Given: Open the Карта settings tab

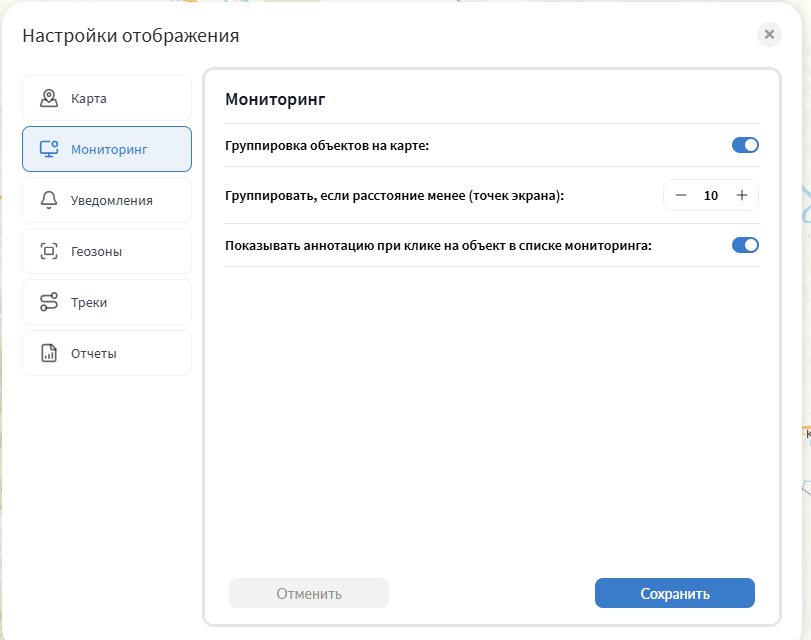Looking at the screenshot, I should pos(107,98).
